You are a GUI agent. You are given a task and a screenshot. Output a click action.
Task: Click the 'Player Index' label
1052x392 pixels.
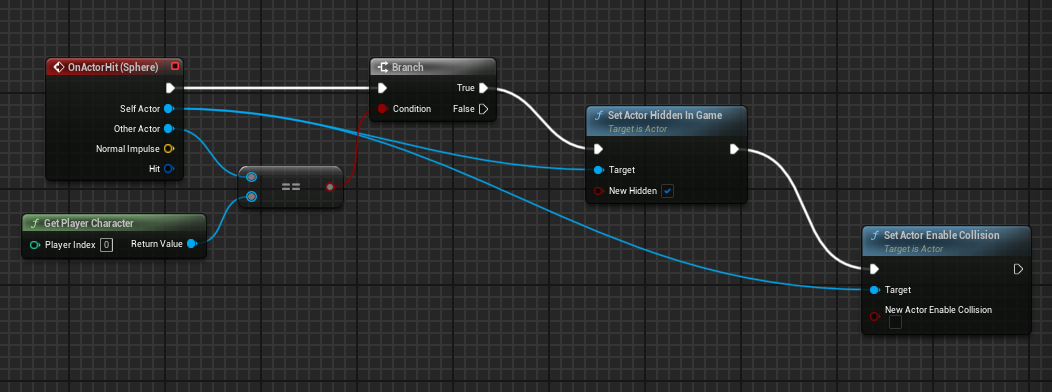coord(70,245)
